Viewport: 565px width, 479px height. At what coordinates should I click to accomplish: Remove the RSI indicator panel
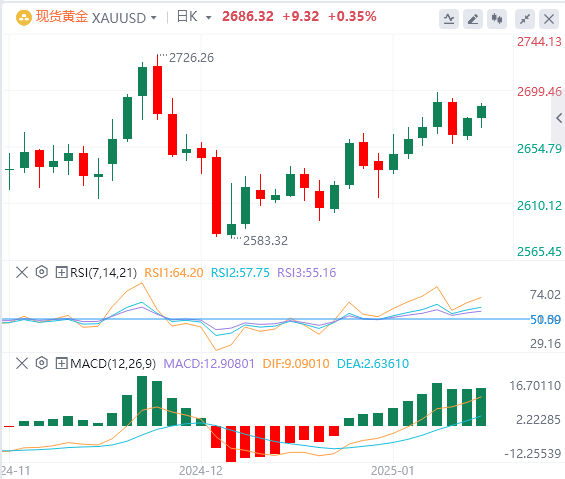point(22,272)
